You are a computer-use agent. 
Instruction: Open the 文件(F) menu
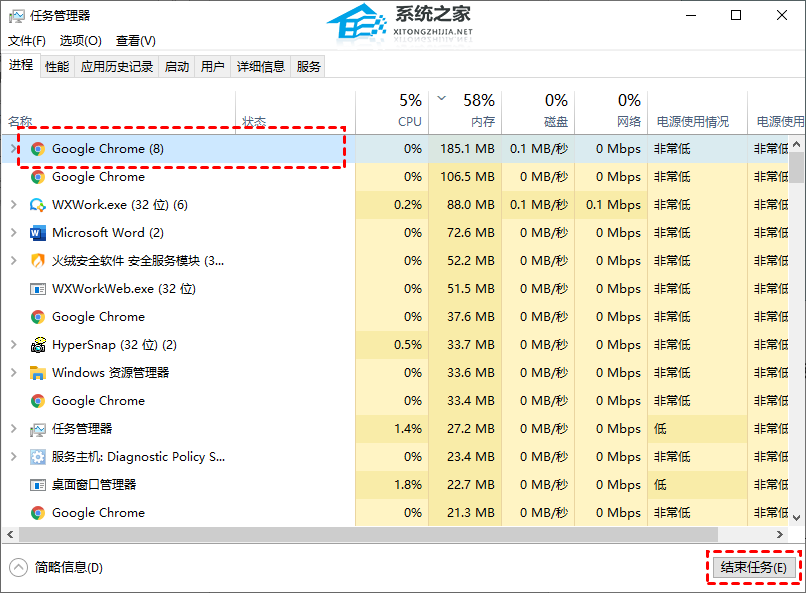click(x=26, y=41)
